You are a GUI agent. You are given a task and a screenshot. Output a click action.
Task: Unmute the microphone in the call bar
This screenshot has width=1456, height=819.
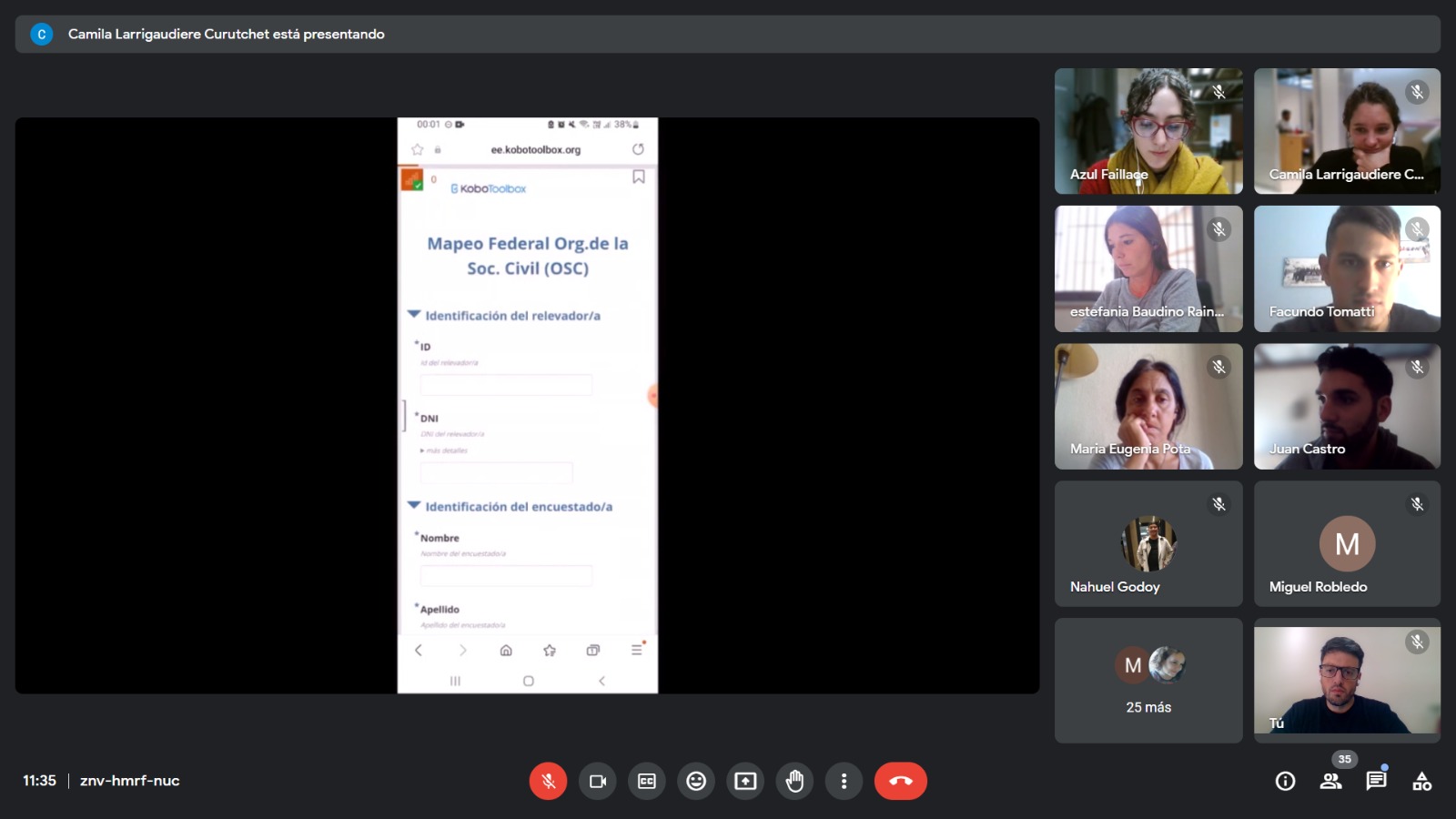[548, 781]
